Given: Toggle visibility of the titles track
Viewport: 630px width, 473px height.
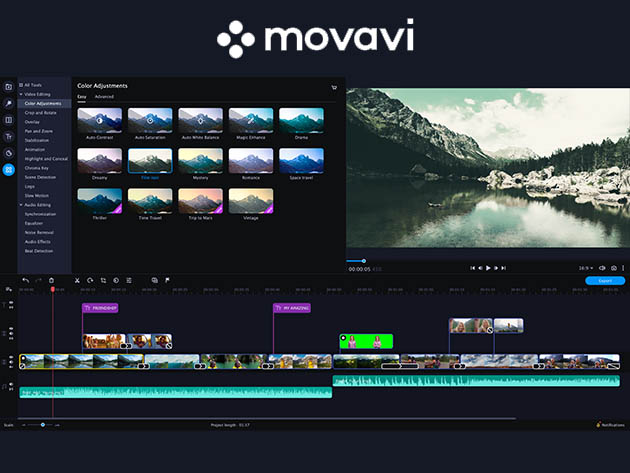Looking at the screenshot, I should coord(11,303).
